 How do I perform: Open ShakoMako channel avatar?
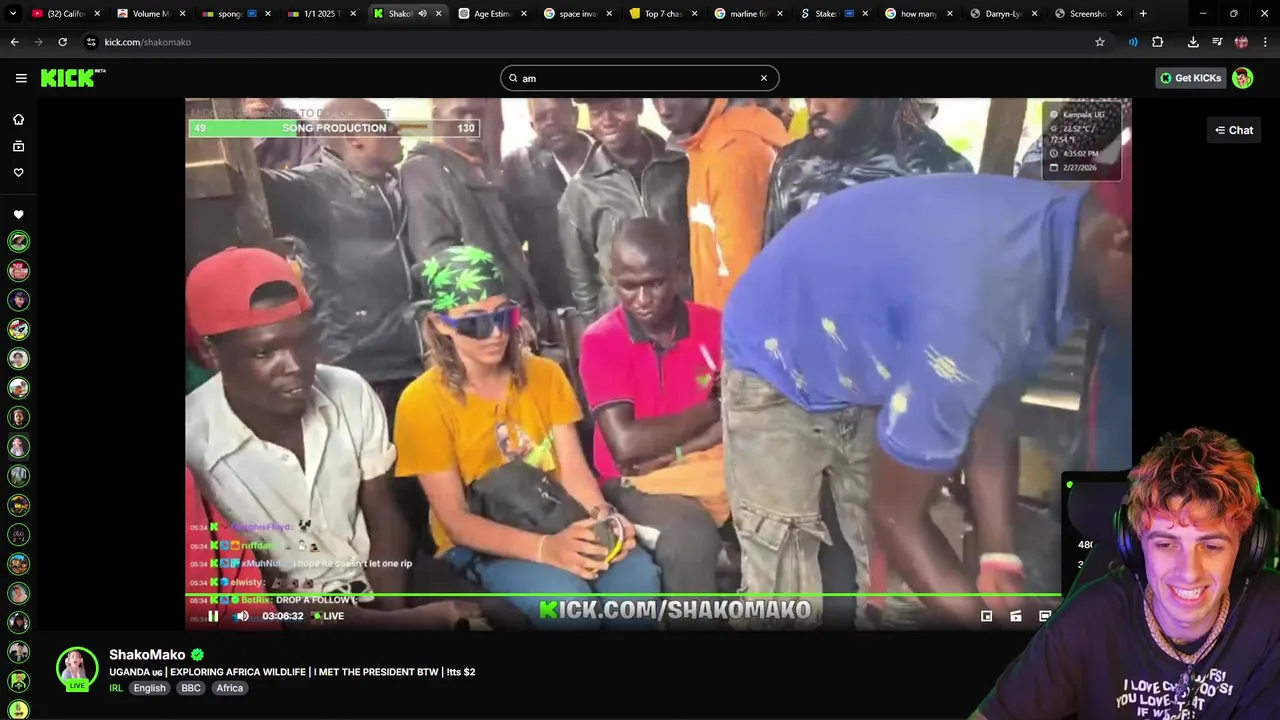(77, 669)
